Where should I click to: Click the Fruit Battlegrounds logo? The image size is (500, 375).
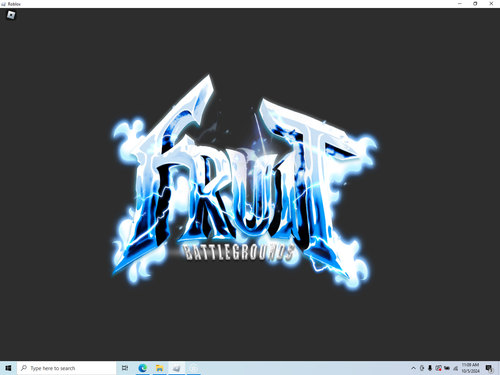point(246,182)
